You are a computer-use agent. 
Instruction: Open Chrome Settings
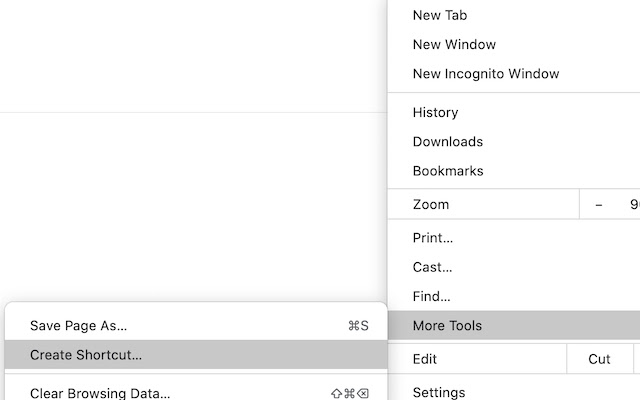(x=439, y=392)
